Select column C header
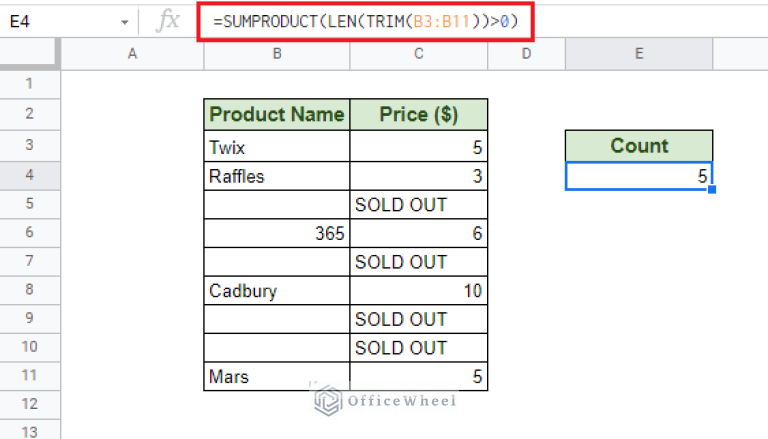768x439 pixels. click(x=419, y=54)
